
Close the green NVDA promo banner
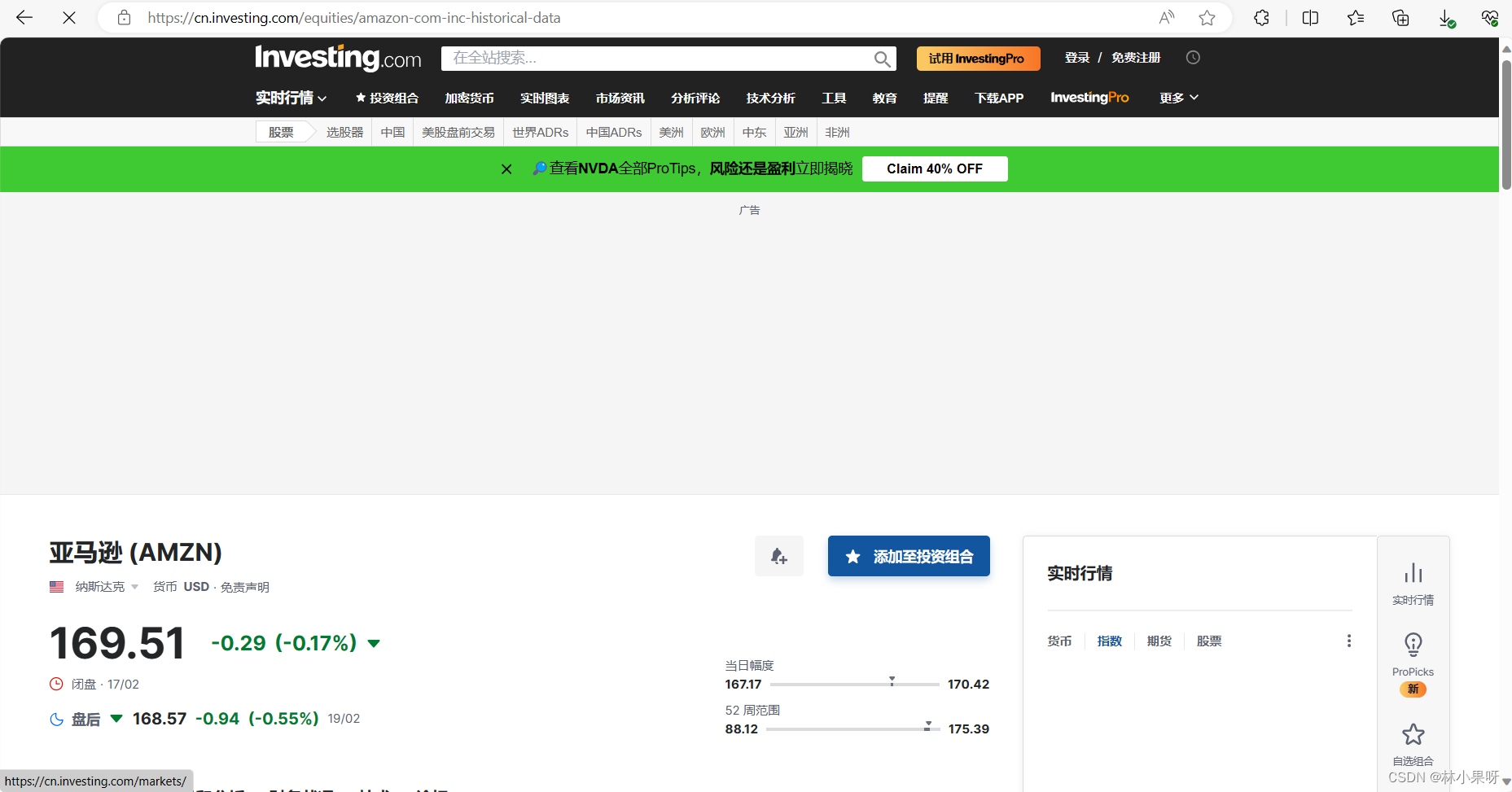pos(506,168)
